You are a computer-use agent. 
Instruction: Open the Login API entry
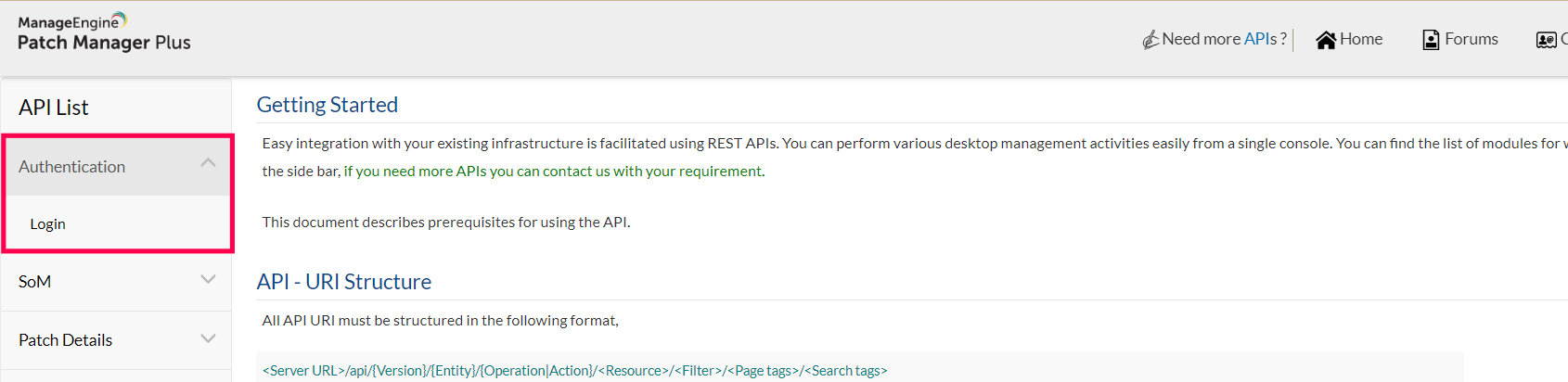coord(47,224)
